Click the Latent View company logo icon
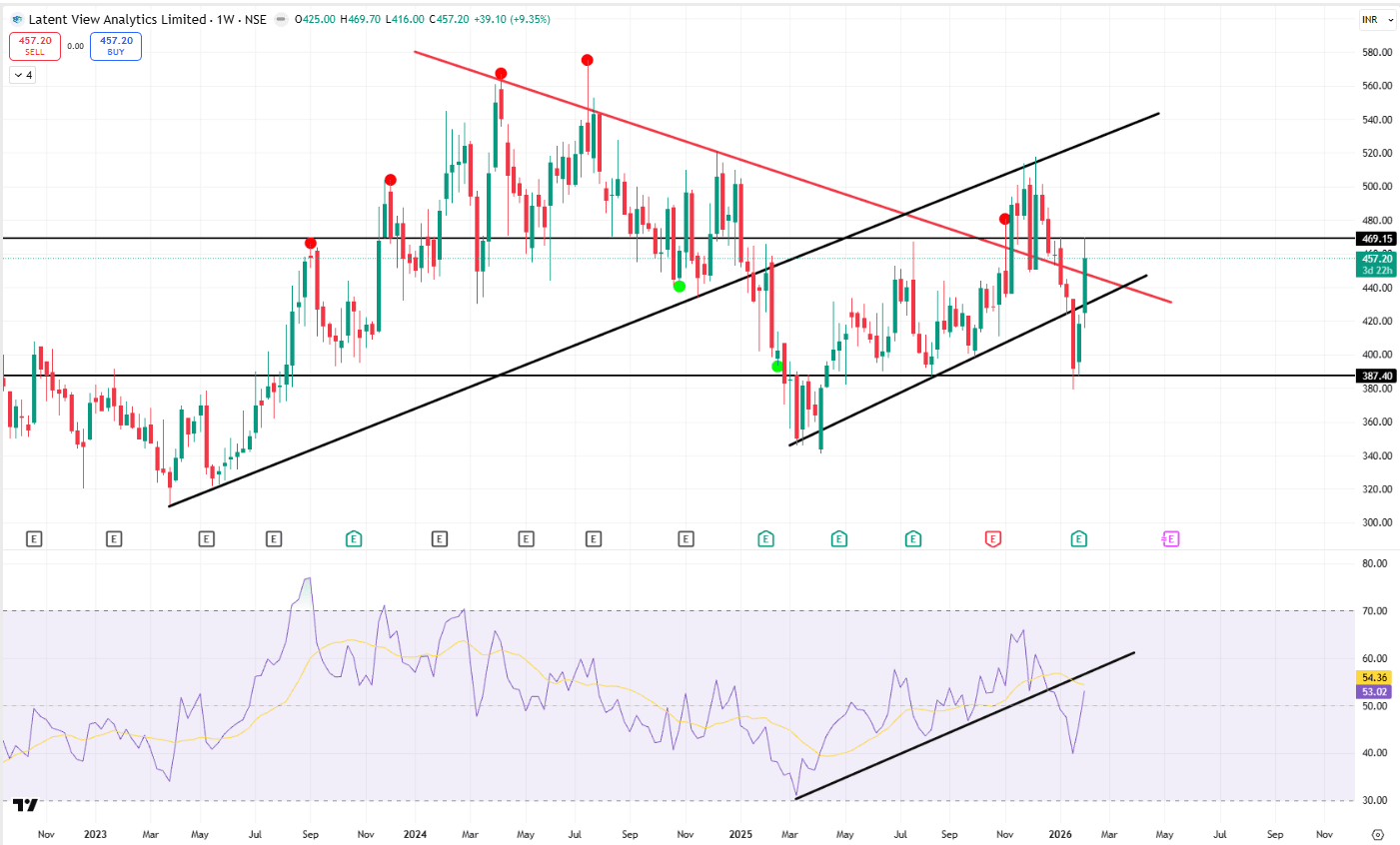 pos(16,19)
